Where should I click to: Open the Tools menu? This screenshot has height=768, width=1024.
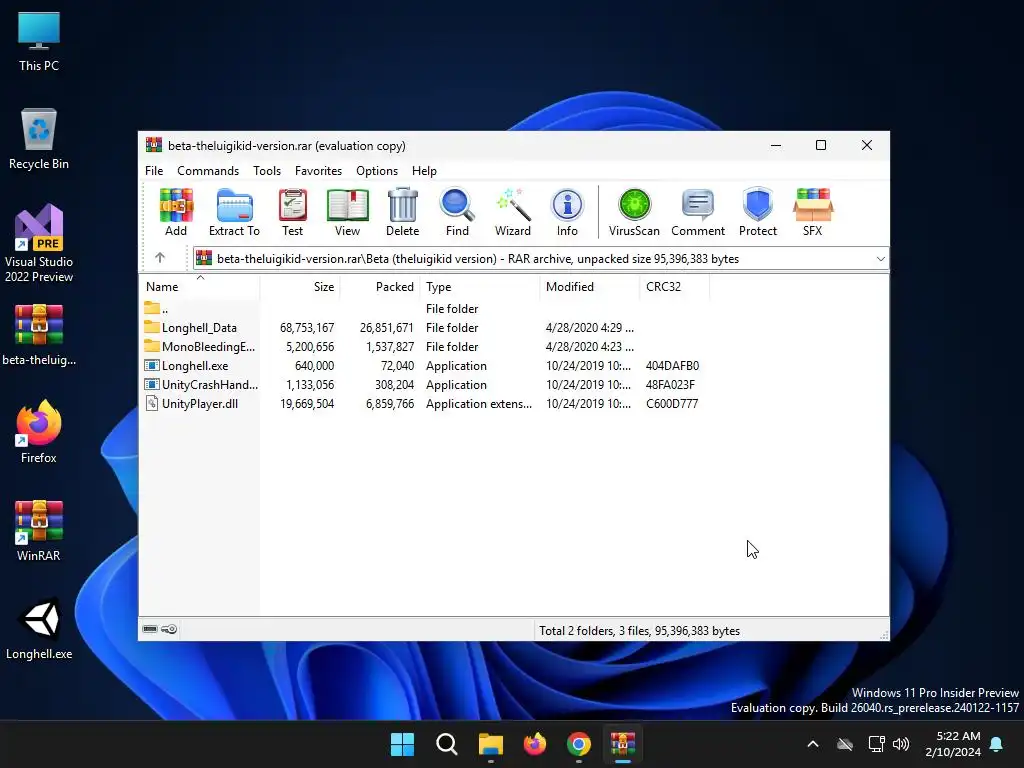point(267,170)
